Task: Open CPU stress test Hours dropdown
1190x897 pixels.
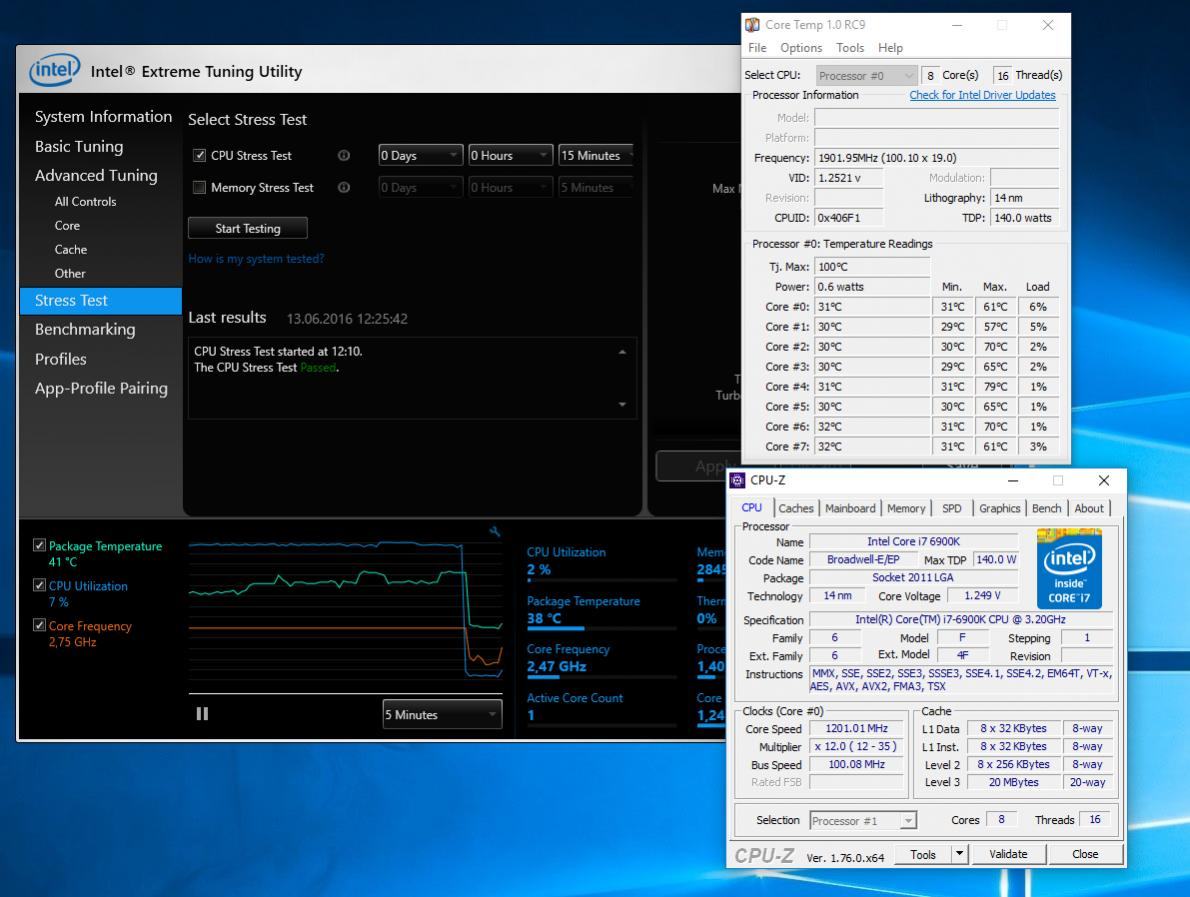Action: pyautogui.click(x=510, y=156)
